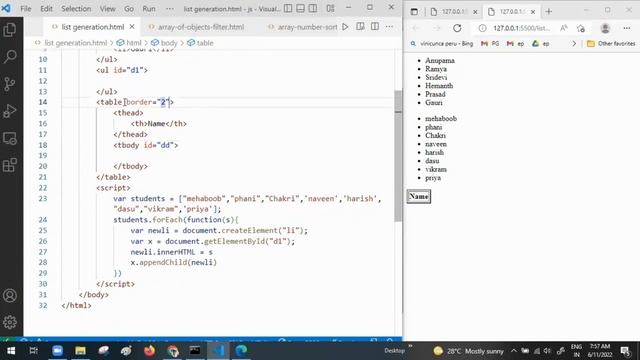The height and width of the screenshot is (360, 640).
Task: Activate Read Aloud in address bar
Action: (564, 28)
